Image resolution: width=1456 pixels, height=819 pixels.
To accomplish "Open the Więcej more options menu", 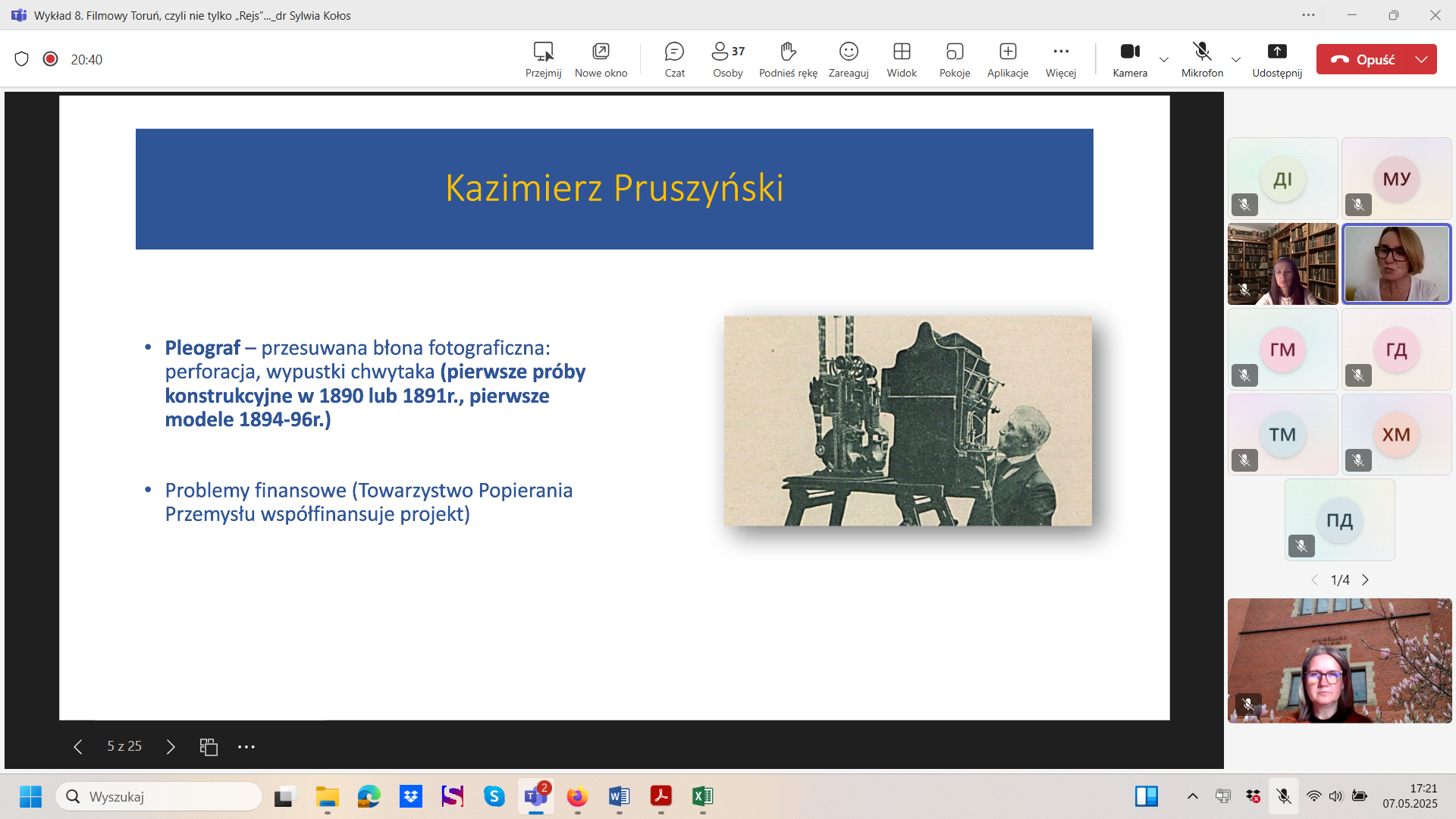I will pos(1060,59).
